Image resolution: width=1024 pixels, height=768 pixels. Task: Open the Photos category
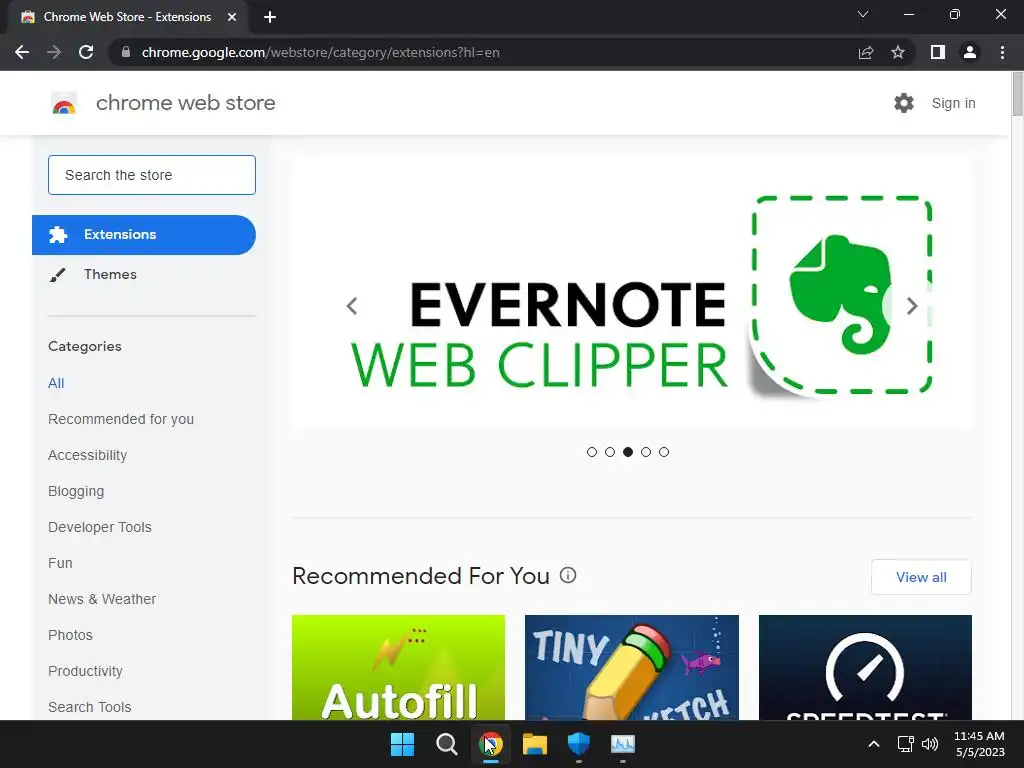click(71, 635)
